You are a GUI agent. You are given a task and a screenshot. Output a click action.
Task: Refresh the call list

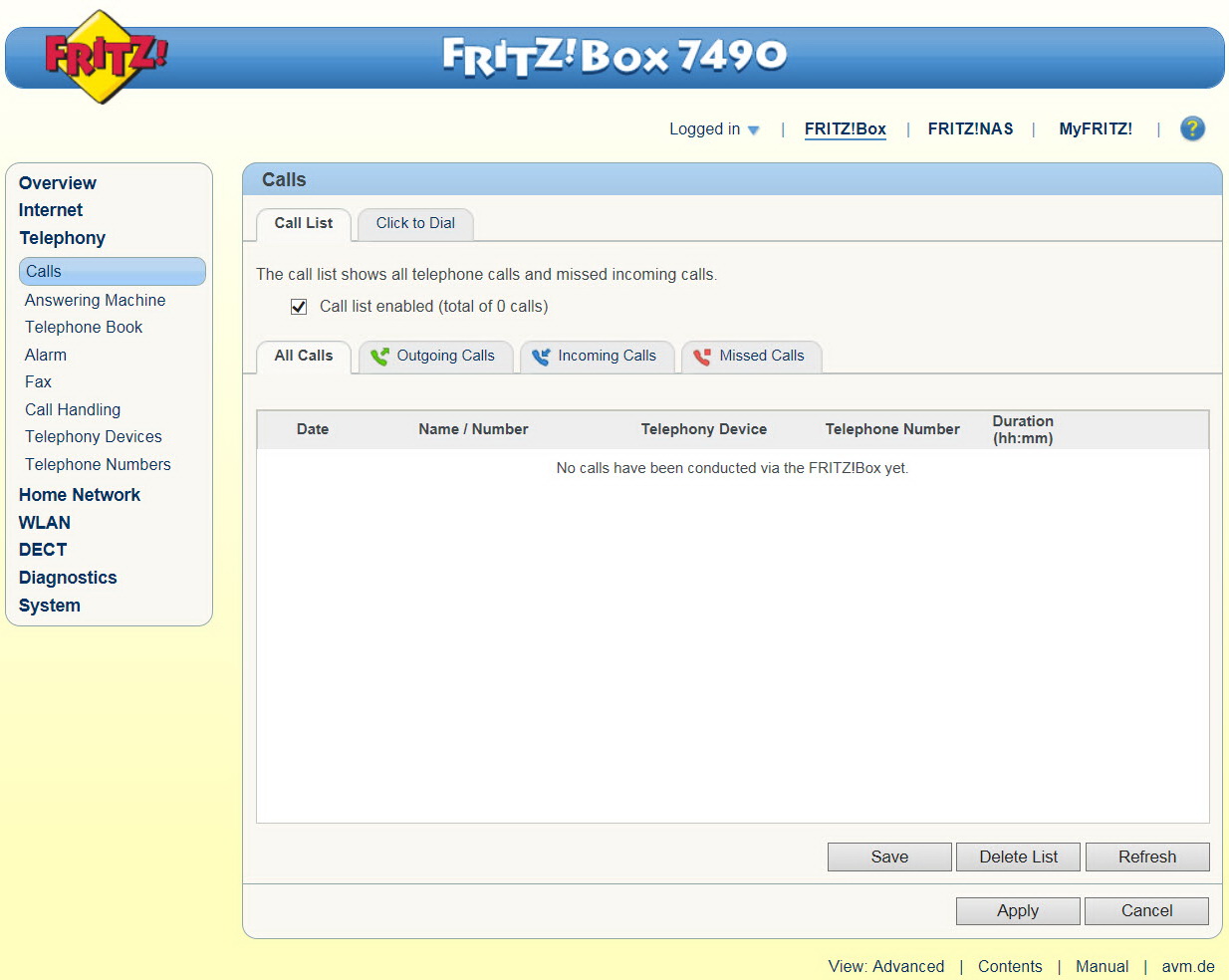coord(1147,857)
